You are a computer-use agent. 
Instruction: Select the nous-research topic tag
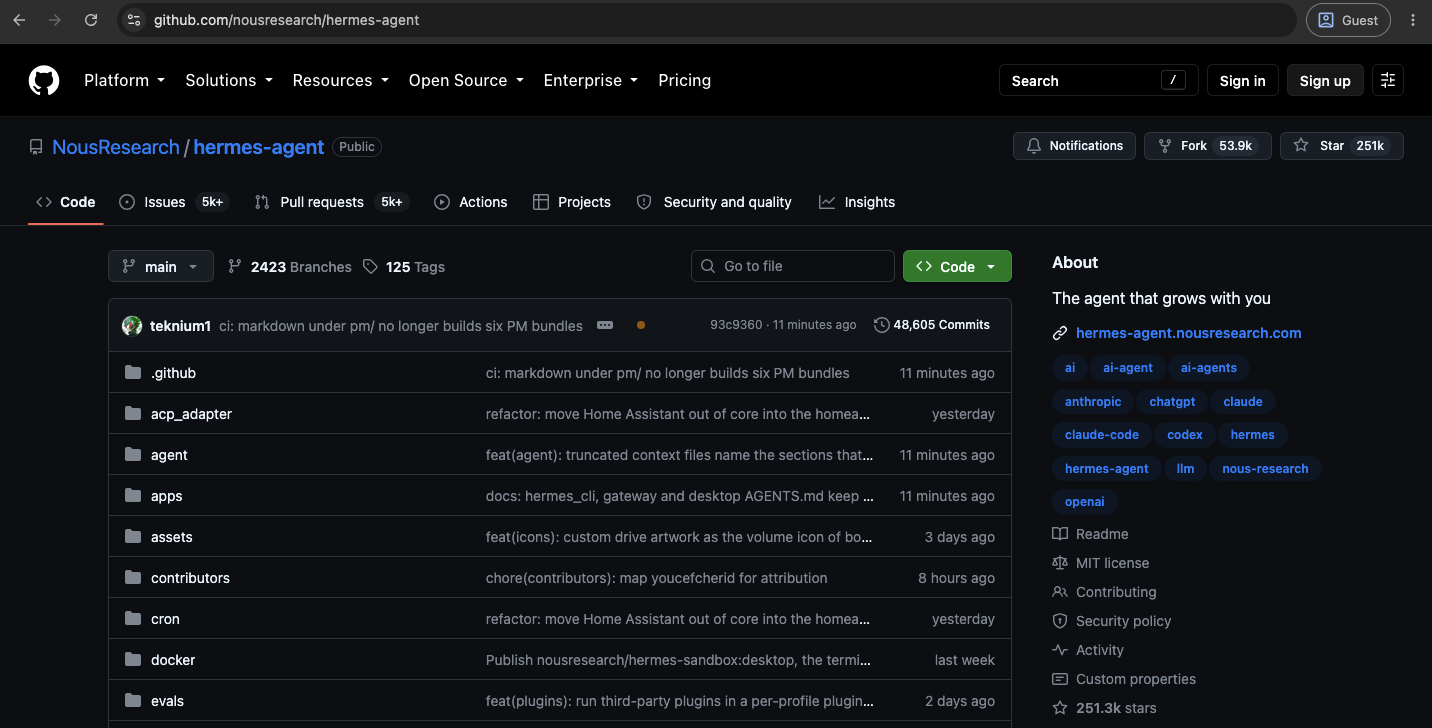[1265, 469]
